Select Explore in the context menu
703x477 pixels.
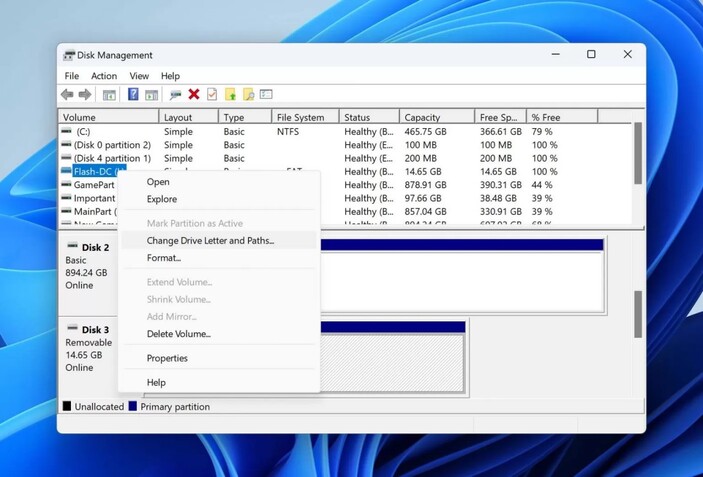click(162, 199)
